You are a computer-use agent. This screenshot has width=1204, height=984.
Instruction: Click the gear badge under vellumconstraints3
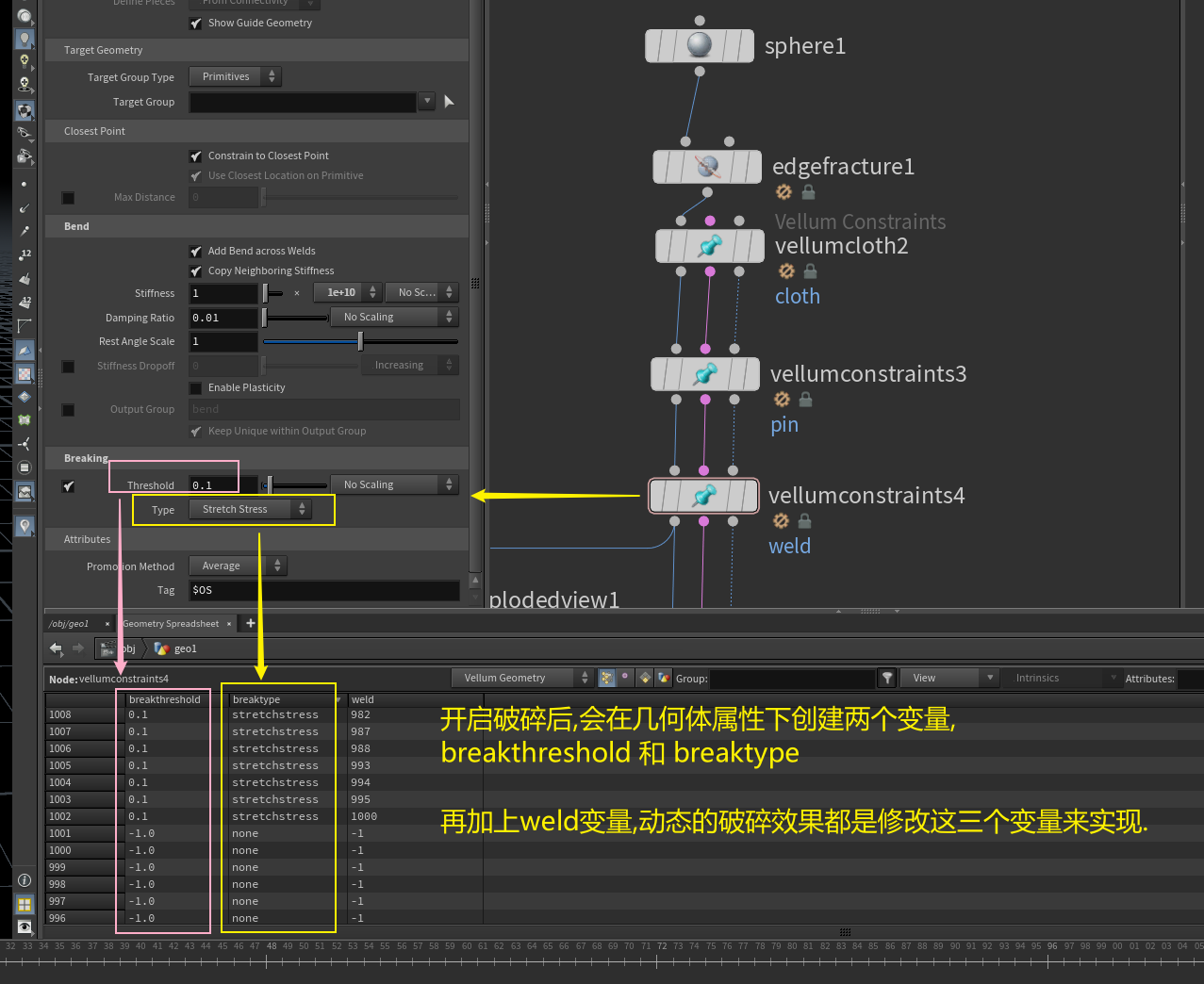pos(782,400)
